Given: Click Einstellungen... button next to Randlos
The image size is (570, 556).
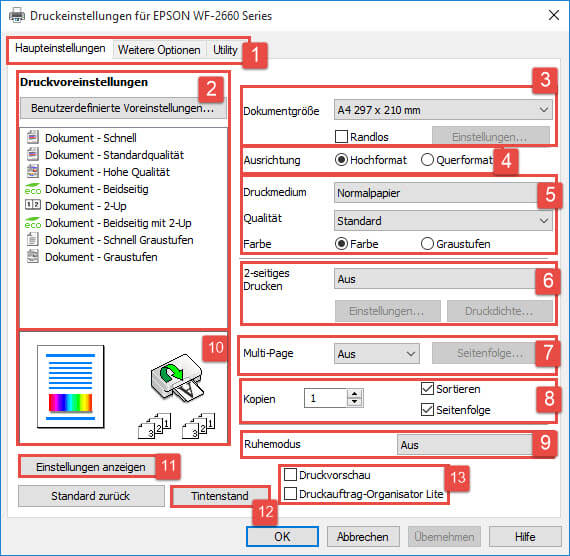Looking at the screenshot, I should click(x=490, y=137).
